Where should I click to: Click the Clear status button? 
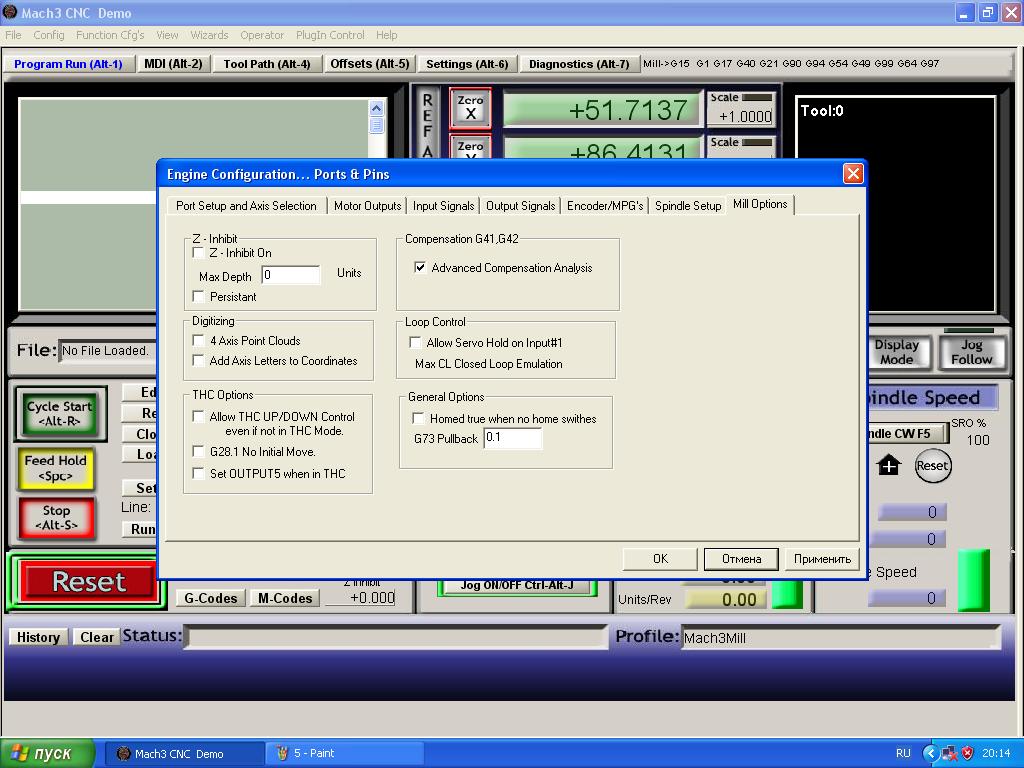[x=97, y=637]
